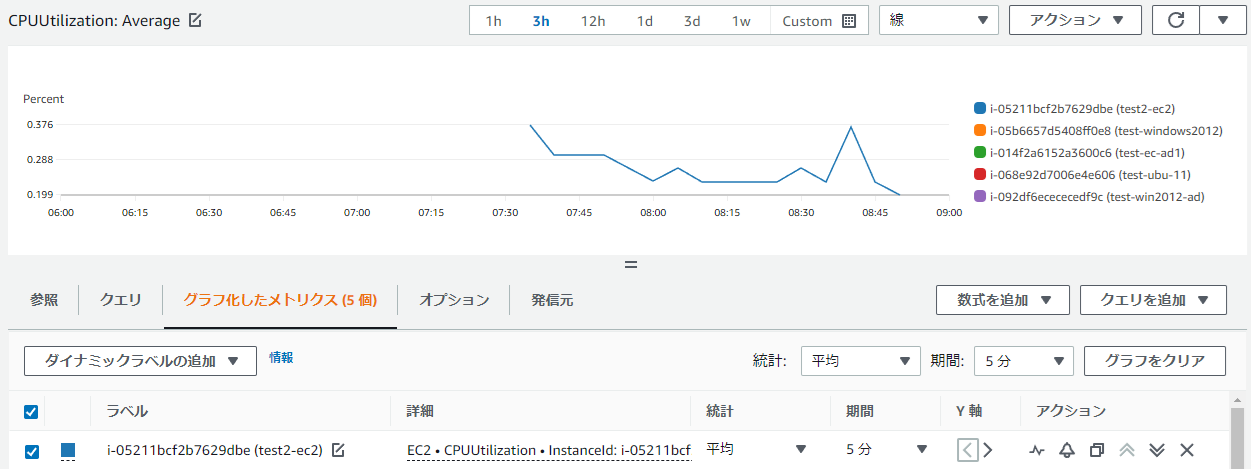Select the 12h time range
This screenshot has width=1251, height=469.
tap(593, 20)
